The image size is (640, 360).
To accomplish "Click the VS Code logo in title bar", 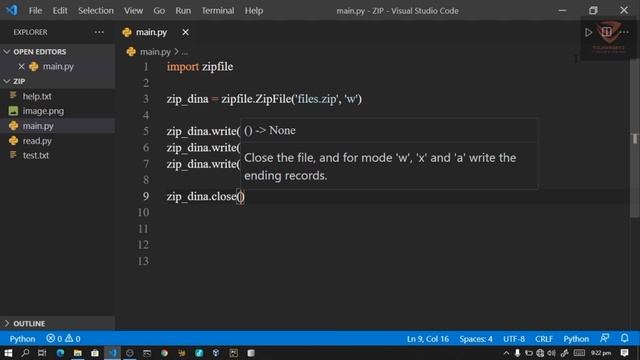I will tap(12, 10).
